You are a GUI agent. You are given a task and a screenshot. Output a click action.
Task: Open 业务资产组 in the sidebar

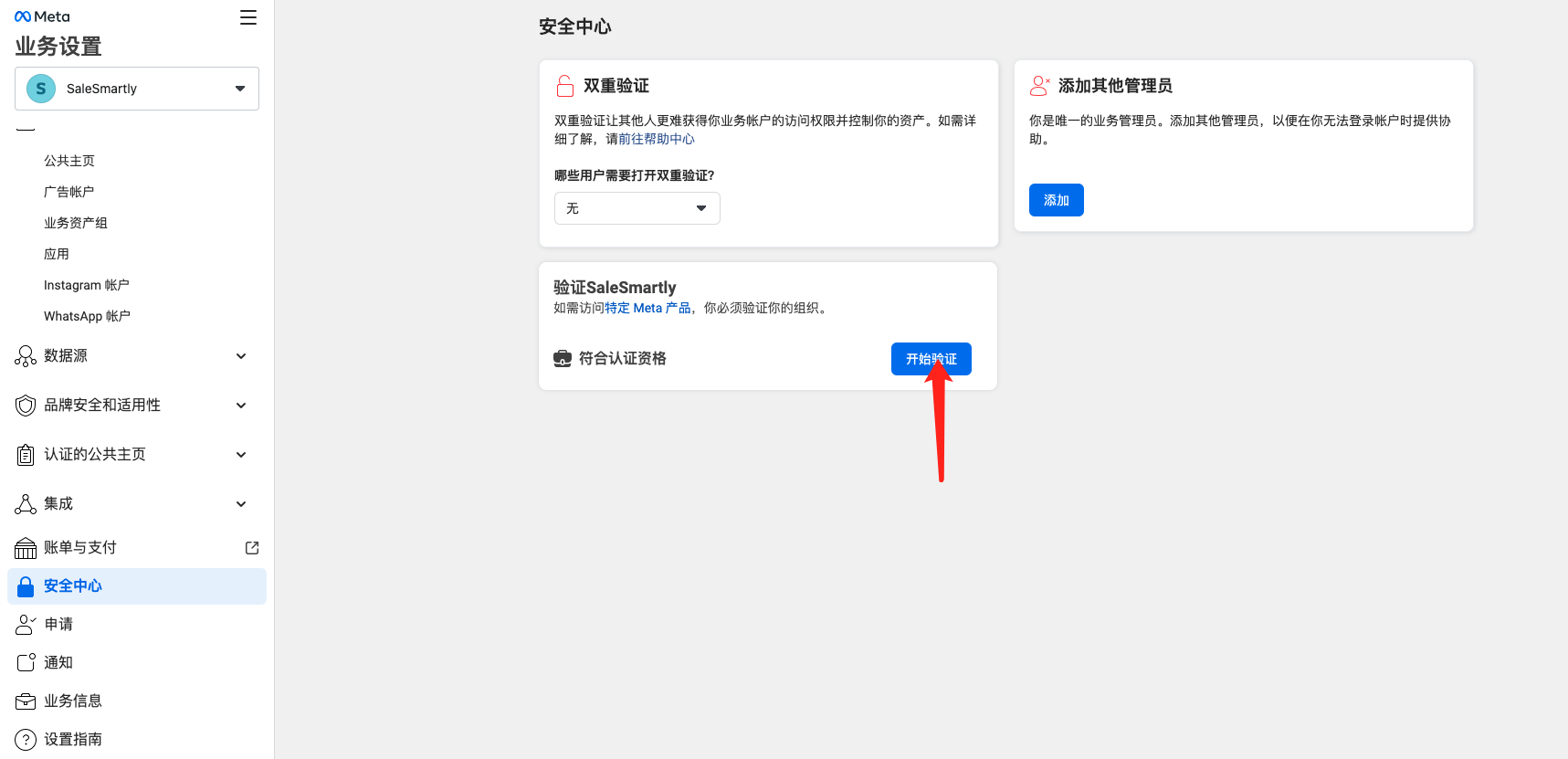[76, 223]
